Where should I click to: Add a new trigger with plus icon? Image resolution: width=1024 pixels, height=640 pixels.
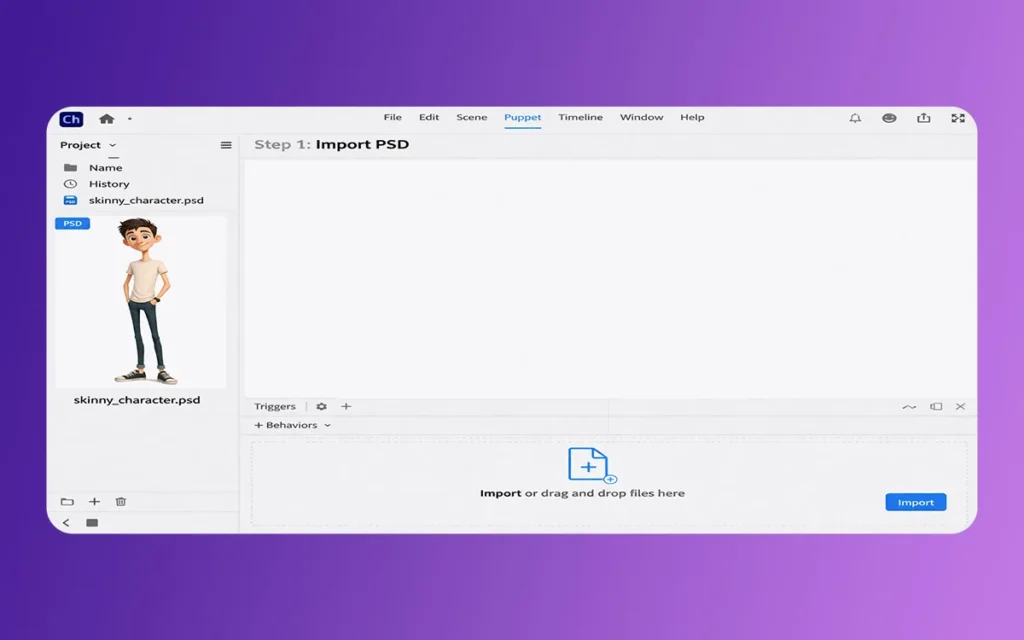tap(346, 407)
